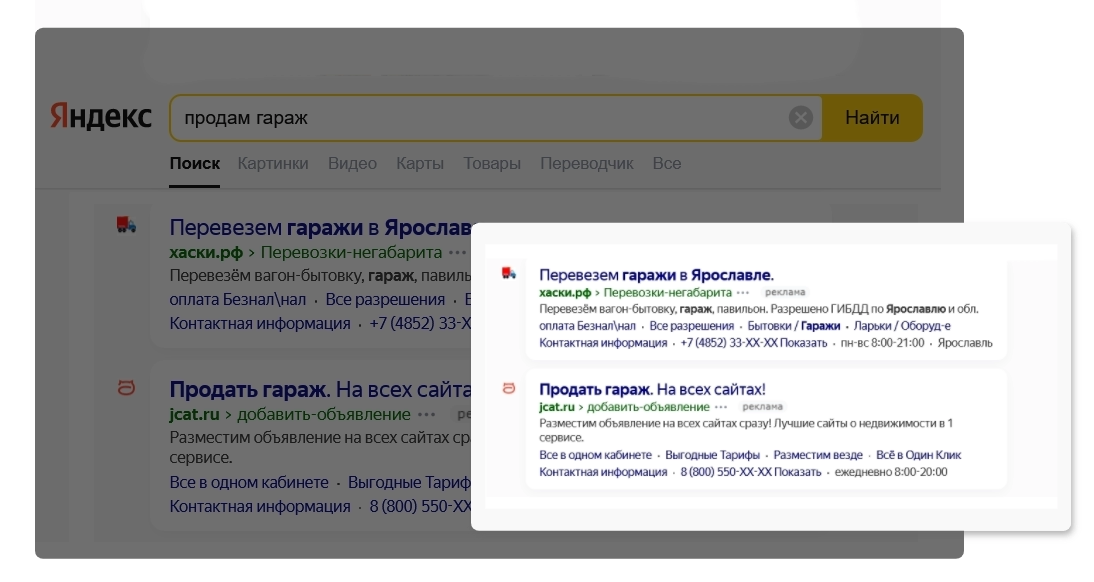Image resolution: width=1094 pixels, height=582 pixels.
Task: Click the jcat favicon in the dimmed background result
Action: pos(126,388)
